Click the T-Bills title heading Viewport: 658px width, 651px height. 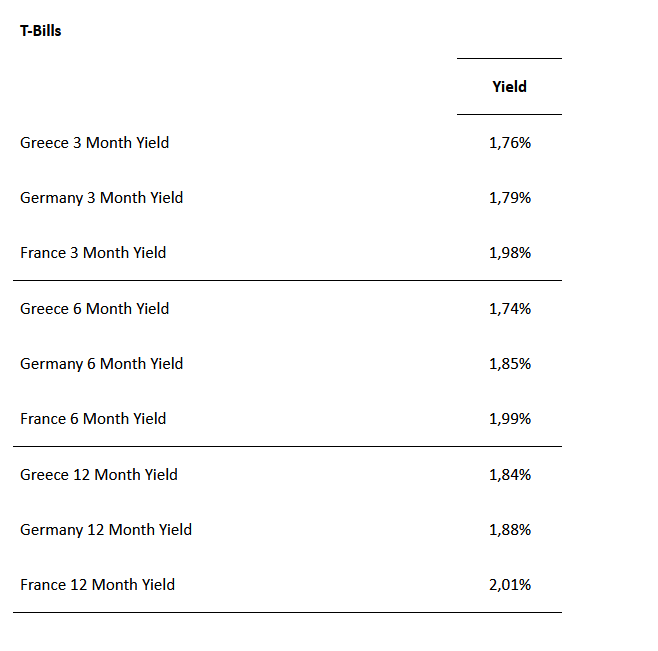point(40,31)
